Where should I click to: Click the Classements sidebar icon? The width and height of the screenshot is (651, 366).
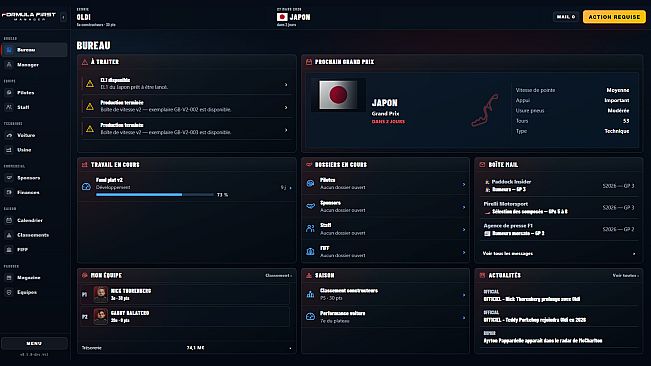(9, 235)
